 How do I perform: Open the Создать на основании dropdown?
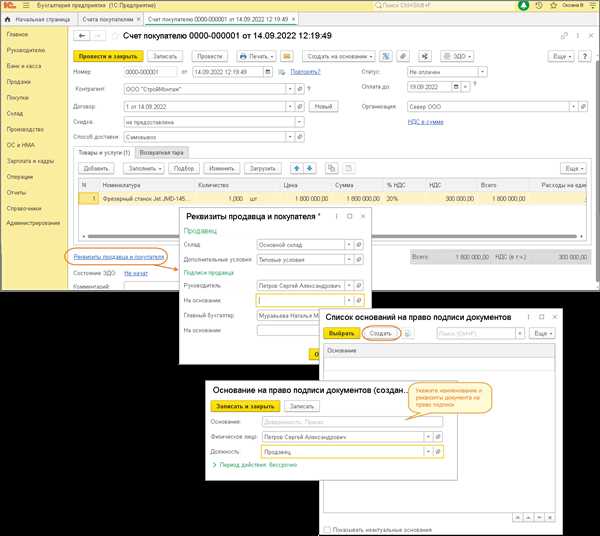coord(342,57)
